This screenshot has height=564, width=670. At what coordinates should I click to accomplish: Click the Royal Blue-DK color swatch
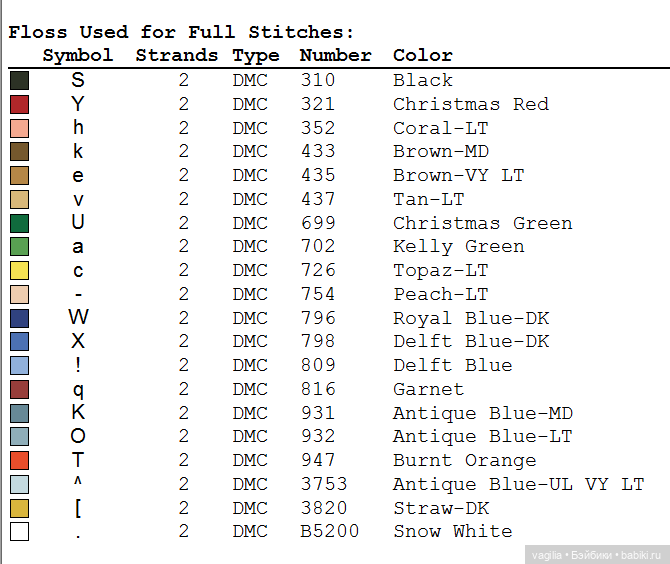click(19, 318)
